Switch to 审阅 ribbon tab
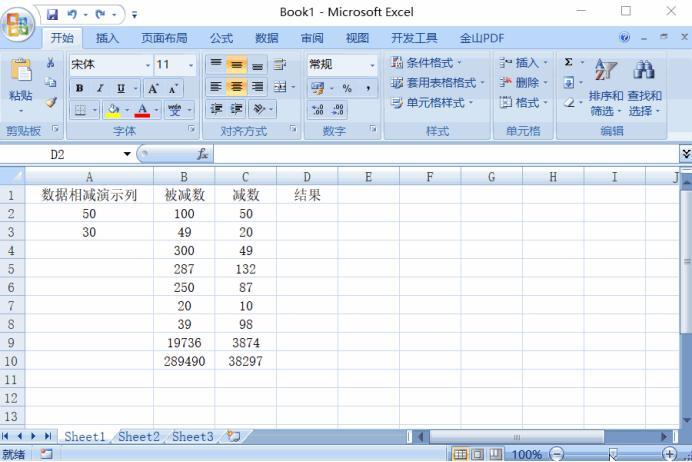The height and width of the screenshot is (462, 692). tap(312, 38)
